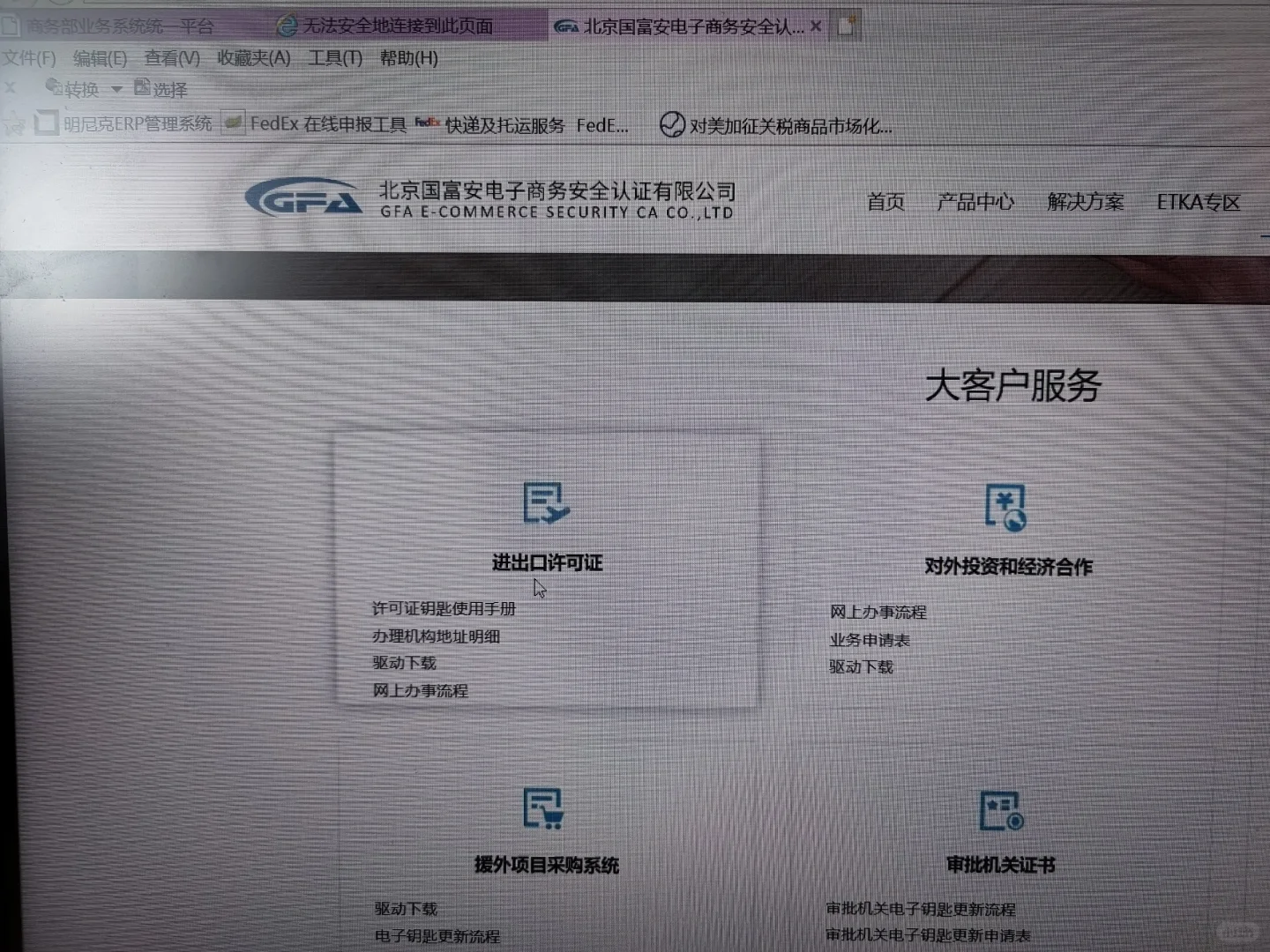Screen dimensions: 1270x952
Task: Open the 转换 dropdown arrow
Action: click(x=117, y=88)
